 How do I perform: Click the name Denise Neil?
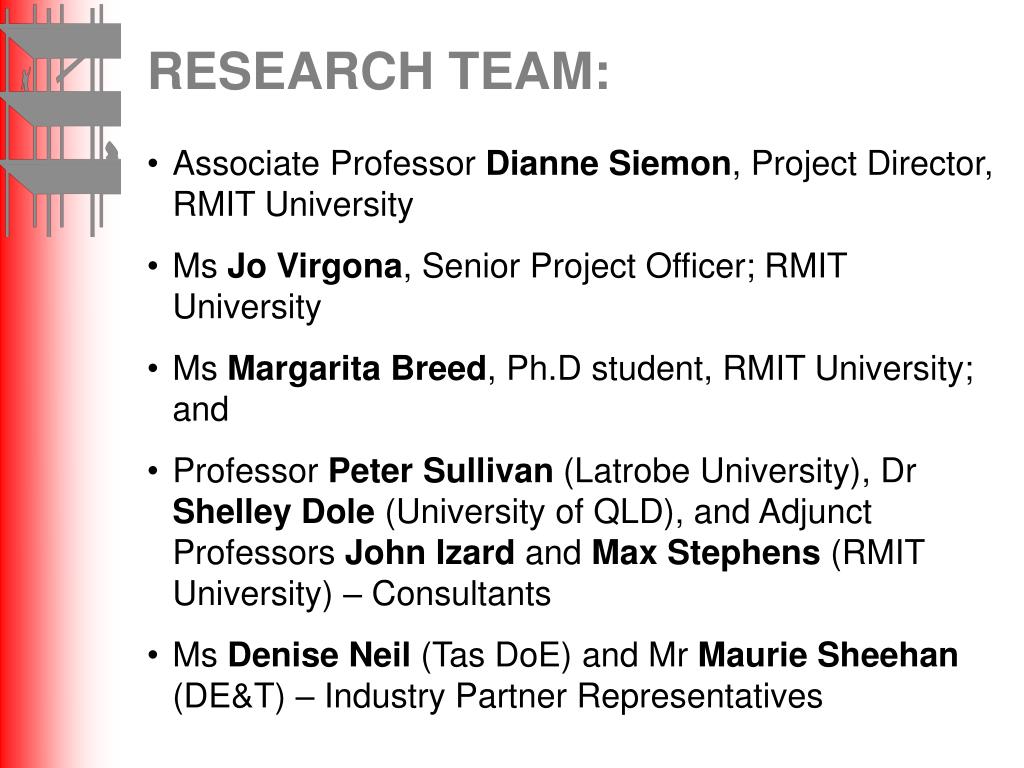[319, 655]
